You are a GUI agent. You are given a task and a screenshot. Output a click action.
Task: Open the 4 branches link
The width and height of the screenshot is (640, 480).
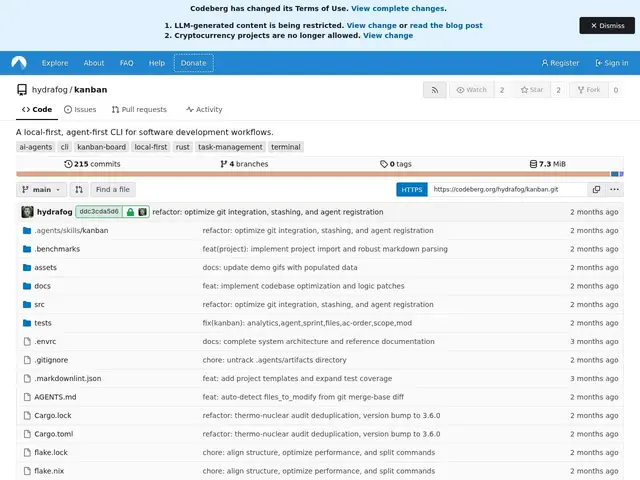[244, 164]
